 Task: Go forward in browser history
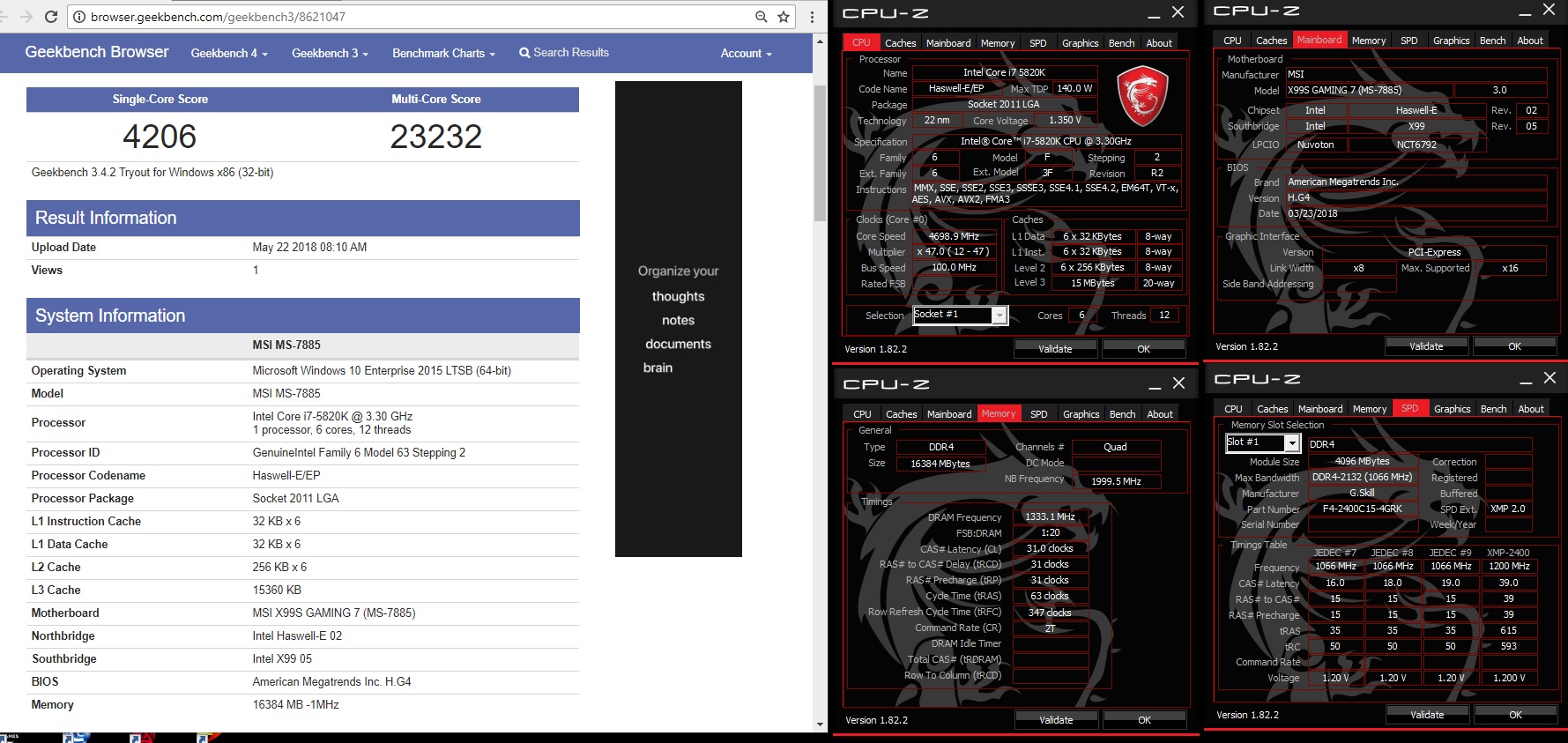click(27, 17)
